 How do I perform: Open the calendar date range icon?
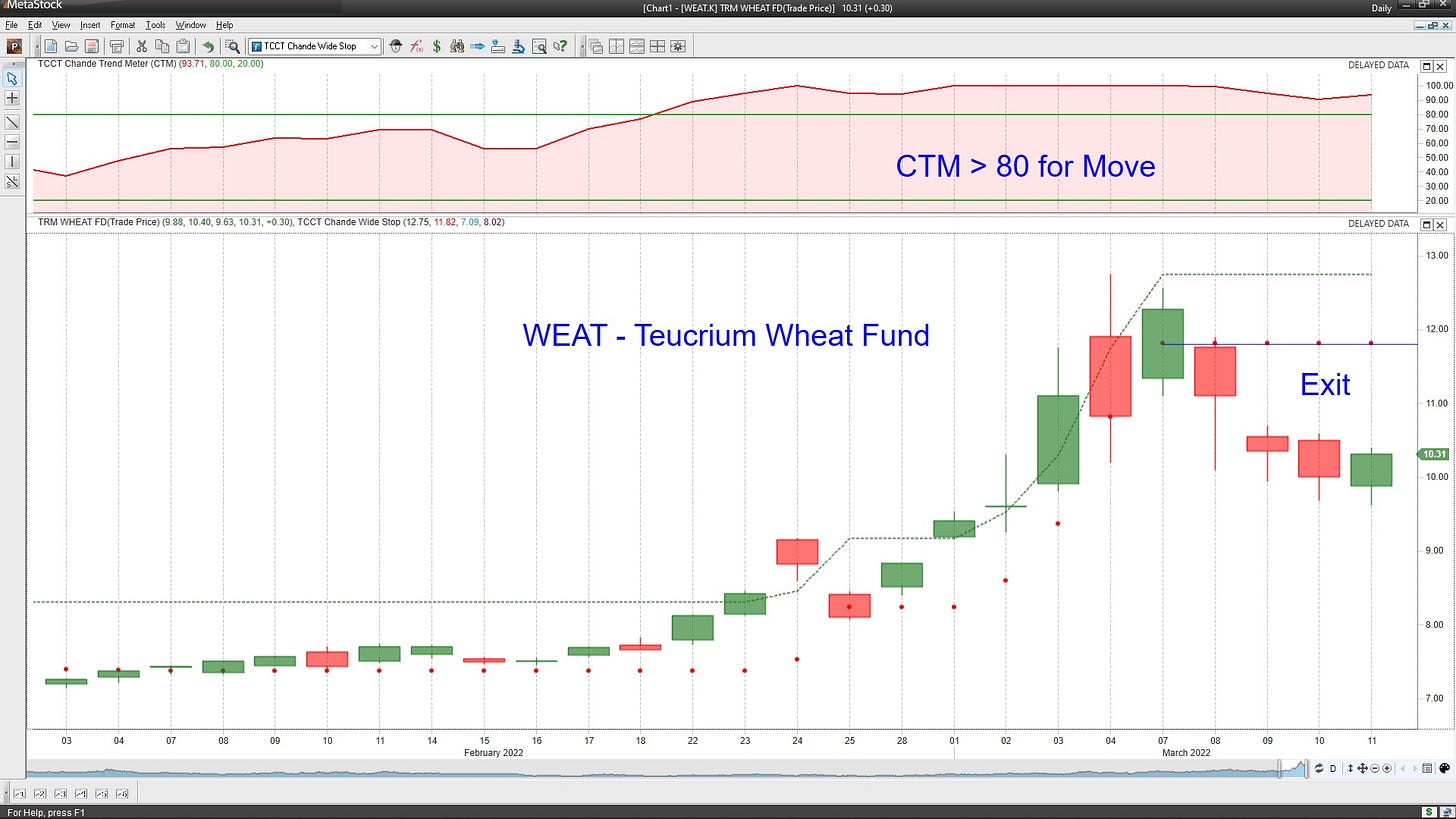(1428, 768)
